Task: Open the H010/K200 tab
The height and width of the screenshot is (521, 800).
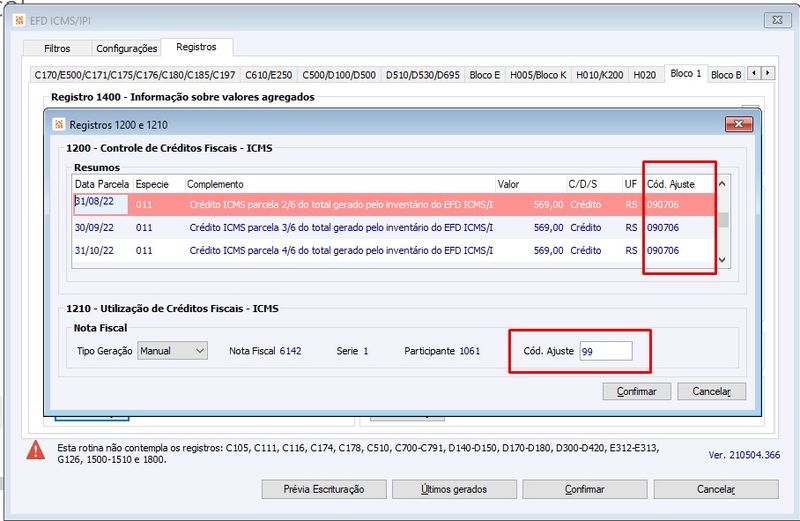Action: pyautogui.click(x=599, y=75)
